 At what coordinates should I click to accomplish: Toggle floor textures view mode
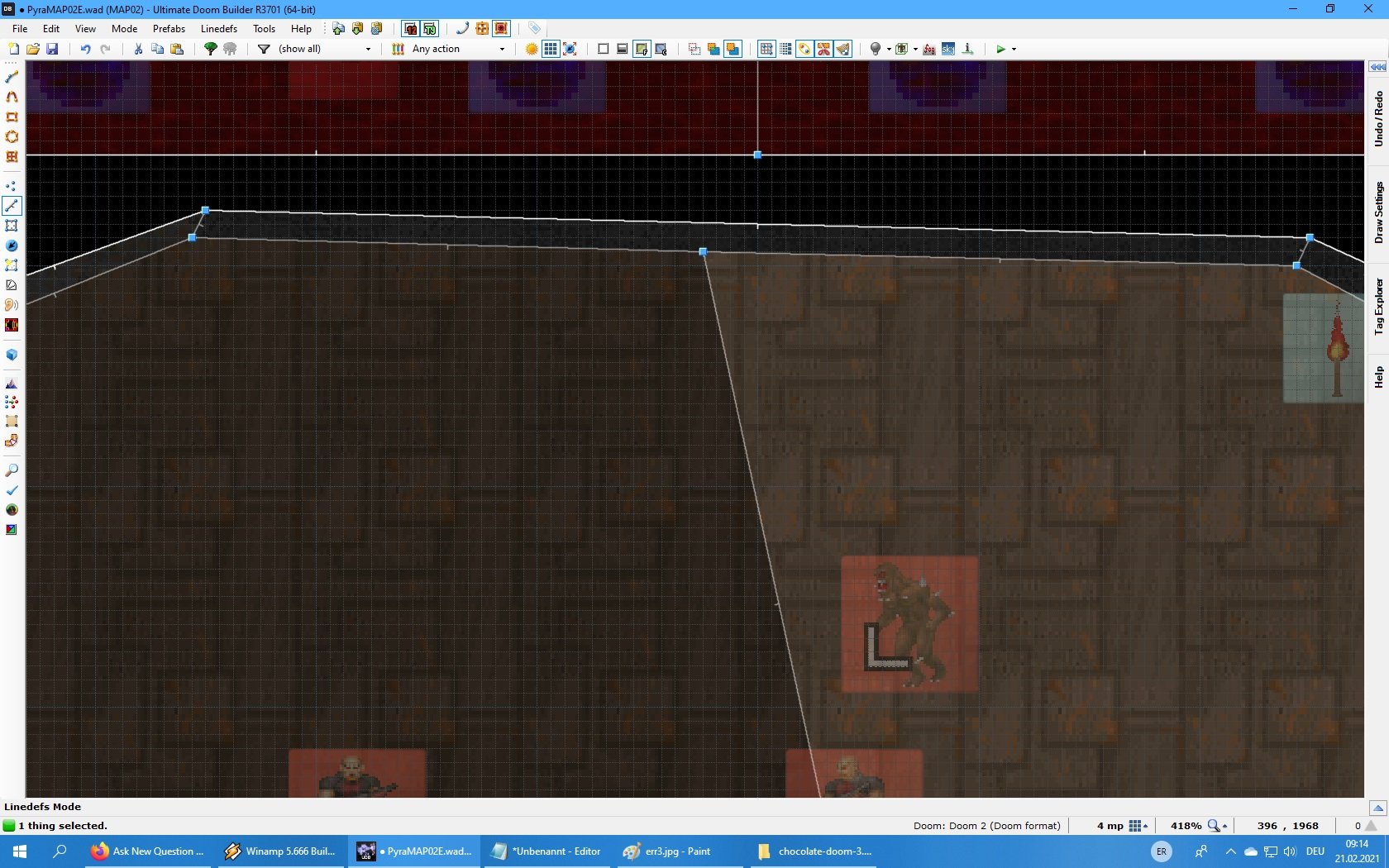(642, 49)
